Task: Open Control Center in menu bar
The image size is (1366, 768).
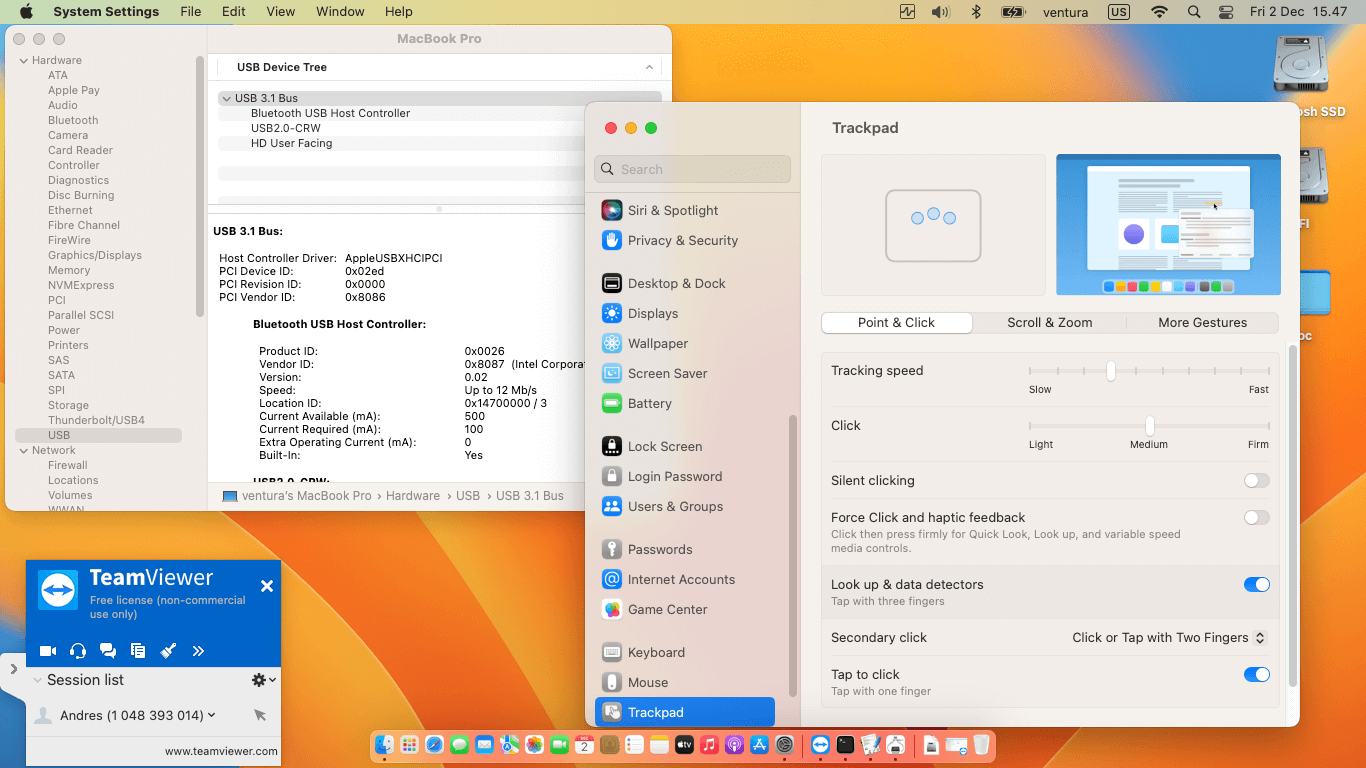Action: click(1226, 12)
